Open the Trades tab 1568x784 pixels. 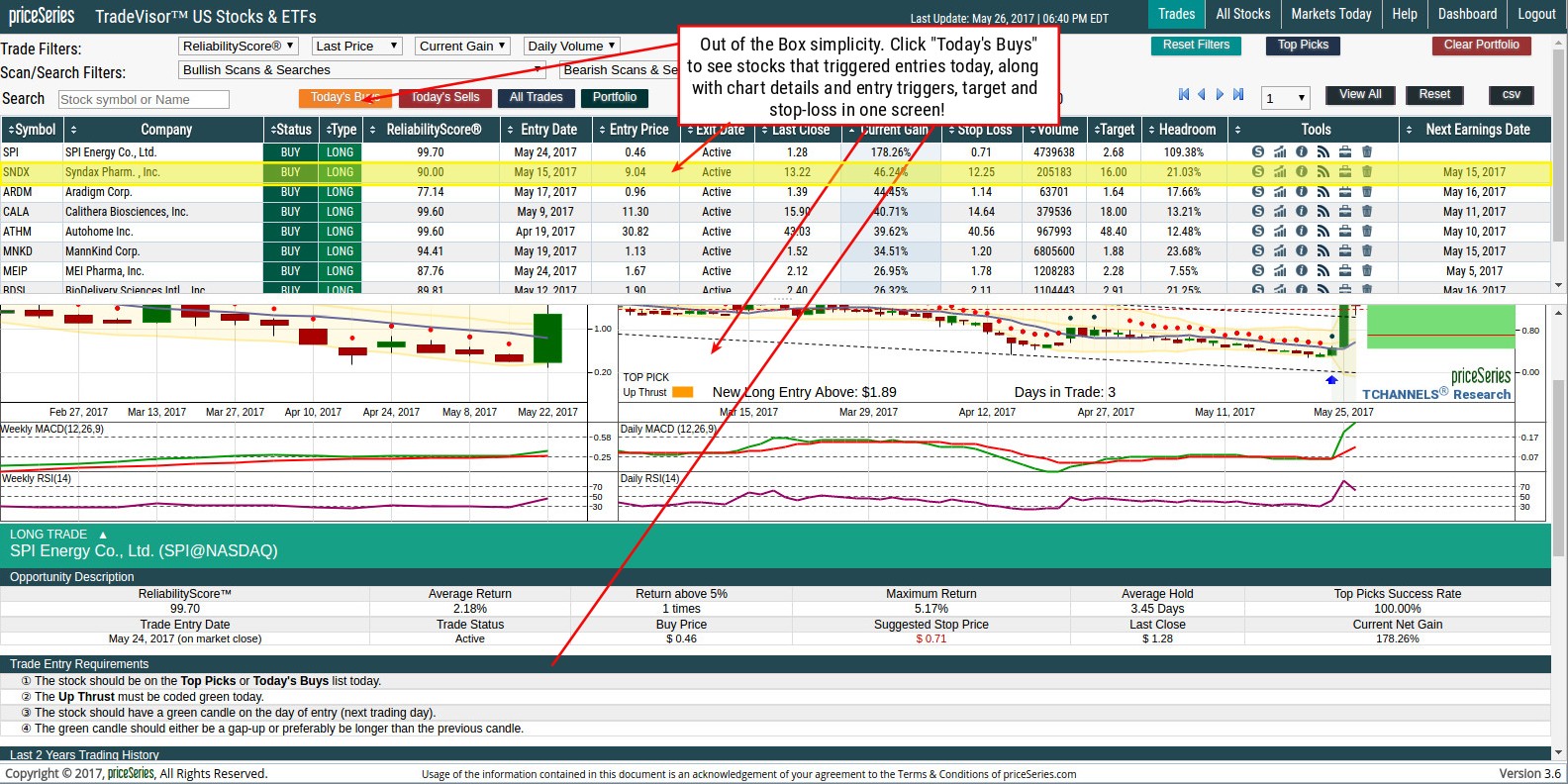(x=1176, y=14)
